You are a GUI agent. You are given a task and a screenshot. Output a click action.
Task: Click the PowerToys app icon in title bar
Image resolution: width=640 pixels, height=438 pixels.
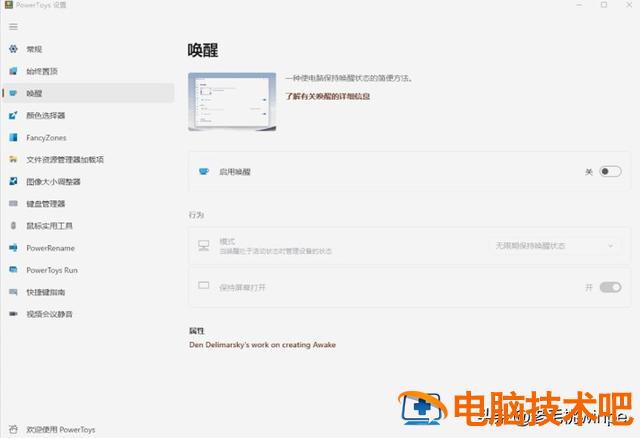pyautogui.click(x=9, y=4)
